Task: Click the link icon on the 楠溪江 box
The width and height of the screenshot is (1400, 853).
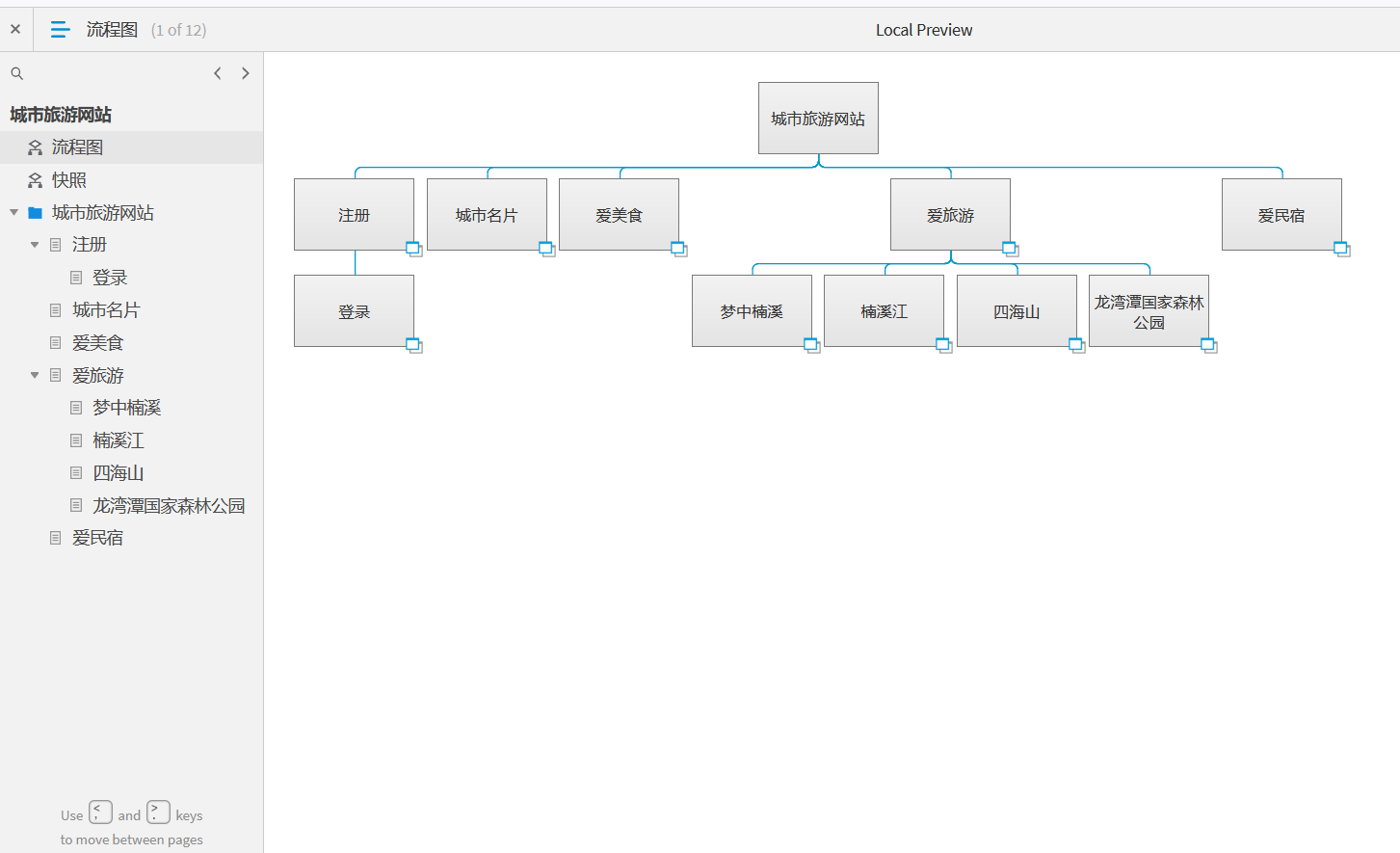Action: [944, 345]
